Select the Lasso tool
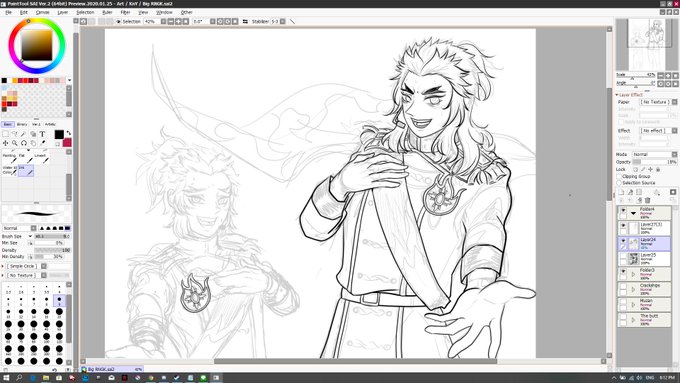Image resolution: width=680 pixels, height=383 pixels. (x=15, y=134)
